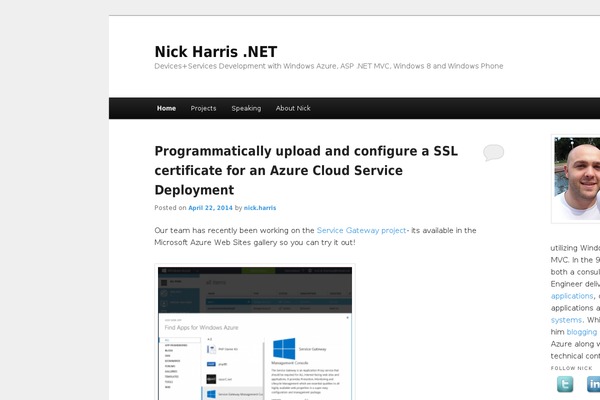
Task: Click the 'FOLLOW NICK' heading text
Action: pyautogui.click(x=571, y=368)
